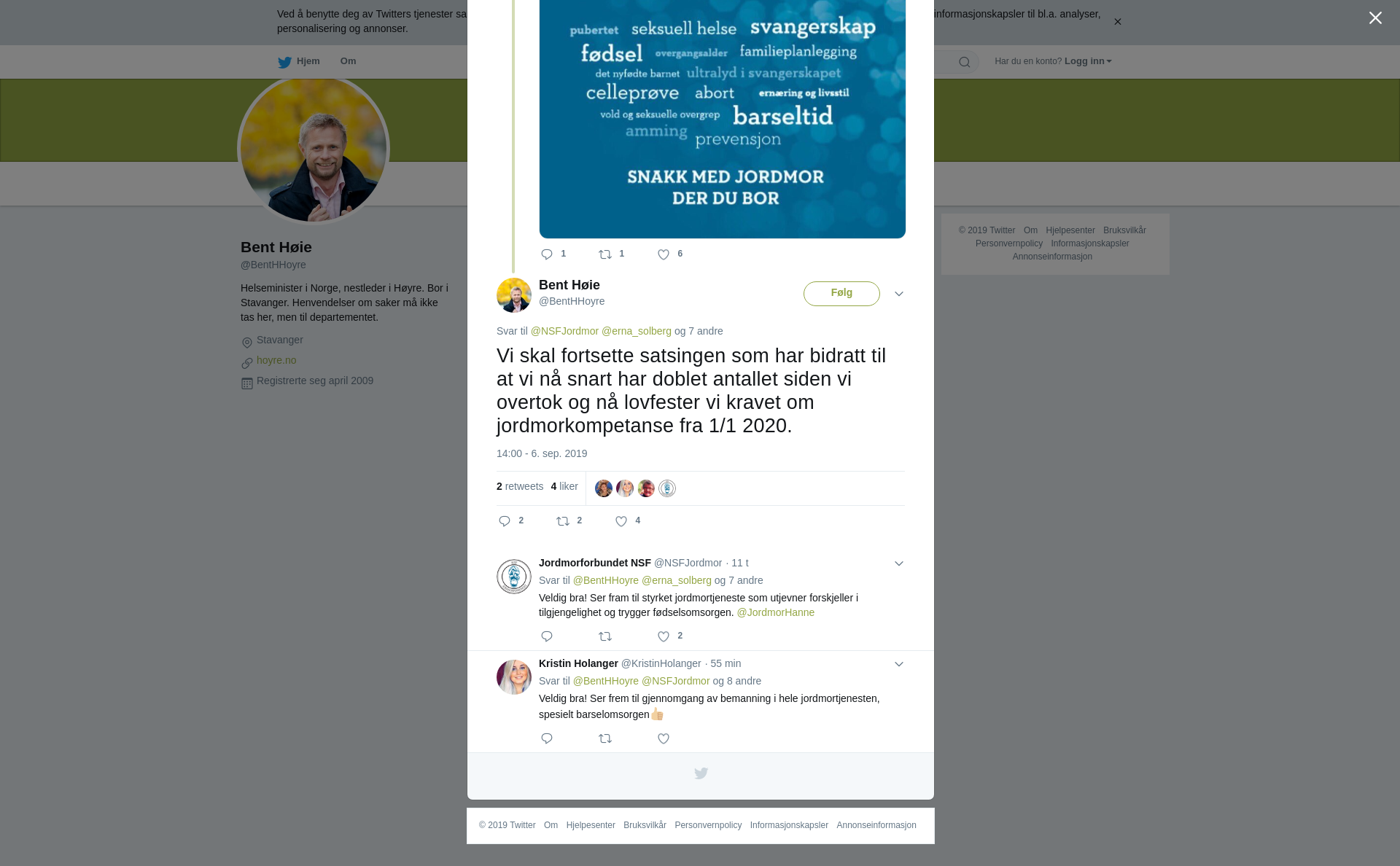Reply to Bent Høie's main tweet
Screen dimensions: 1400x866
click(505, 521)
